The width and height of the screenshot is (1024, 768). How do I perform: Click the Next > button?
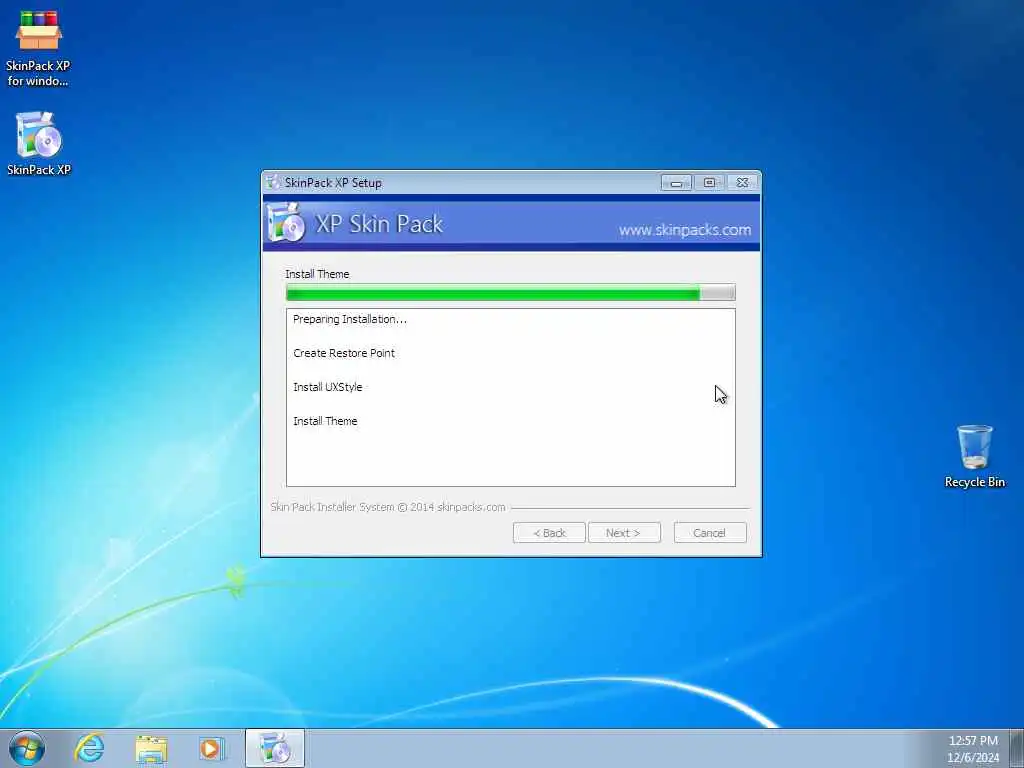pyautogui.click(x=624, y=533)
